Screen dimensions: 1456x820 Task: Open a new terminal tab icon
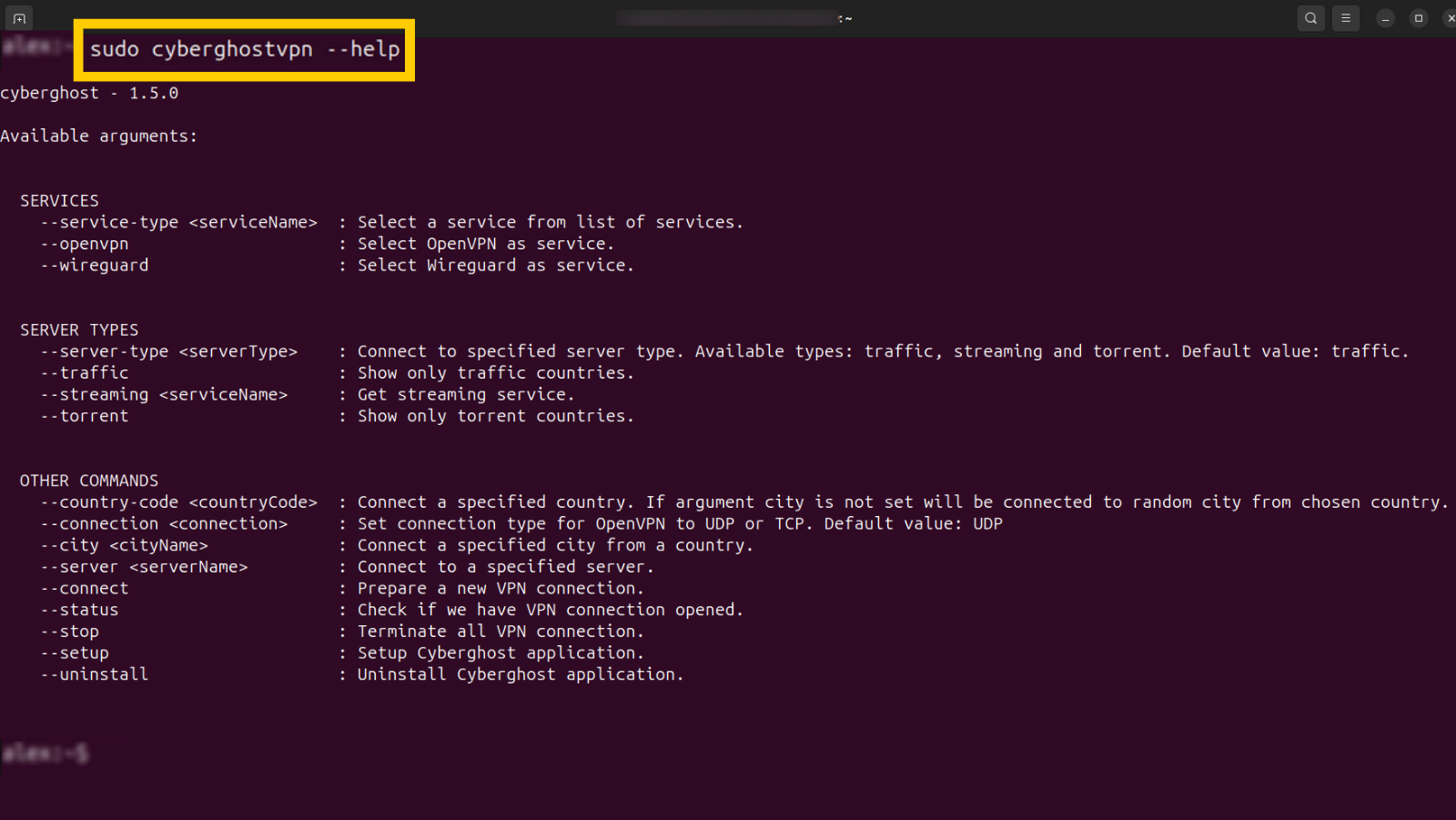(x=19, y=18)
